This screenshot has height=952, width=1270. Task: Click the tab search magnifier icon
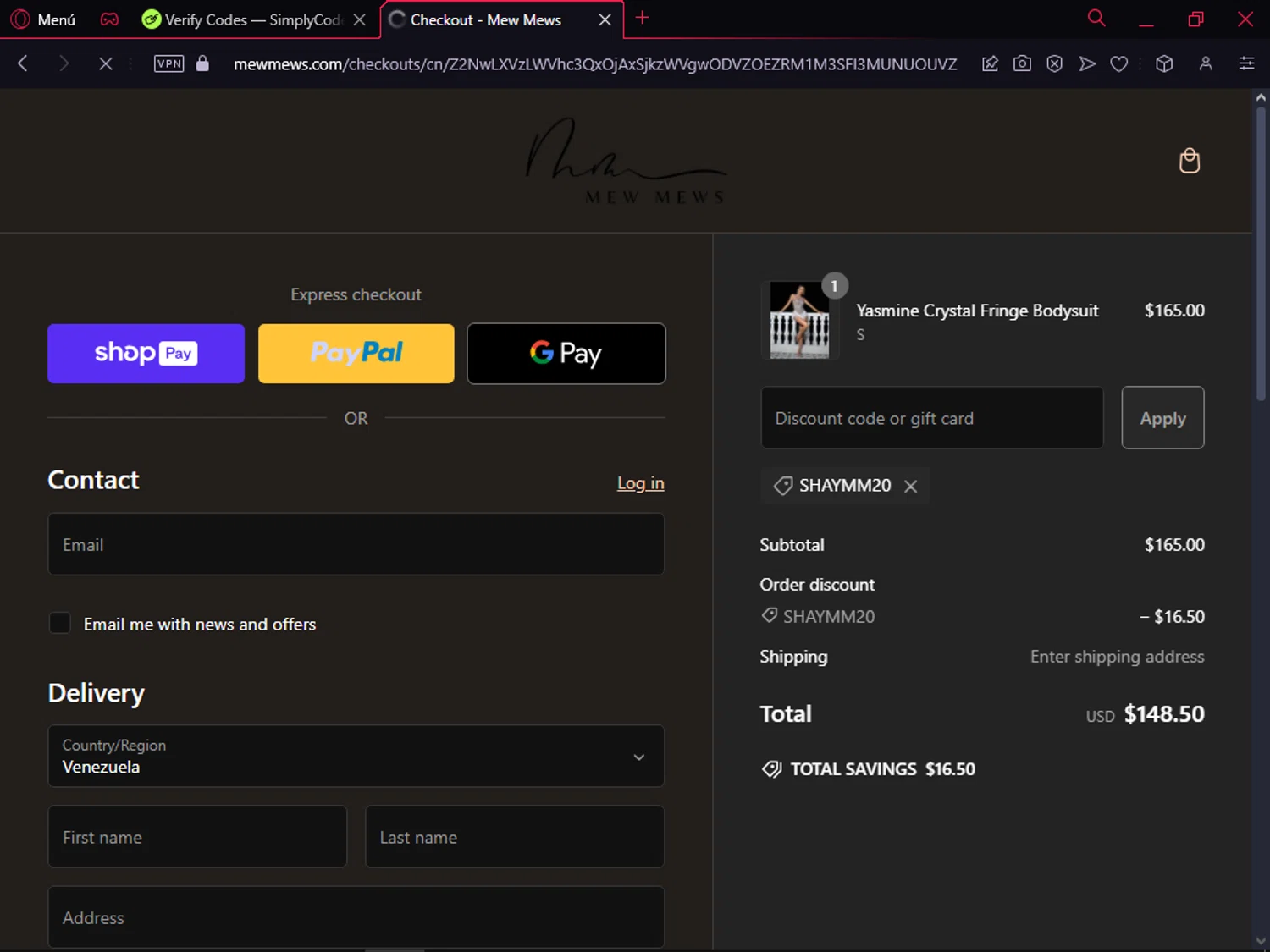pos(1096,18)
